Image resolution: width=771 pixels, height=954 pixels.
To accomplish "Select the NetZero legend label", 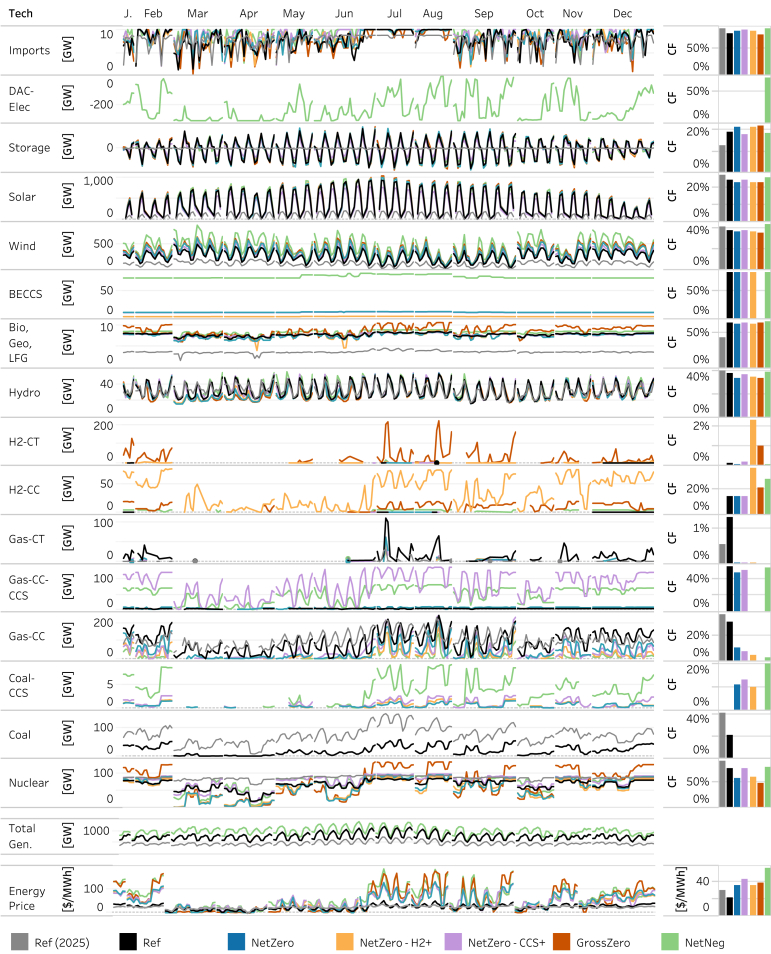I will [272, 942].
